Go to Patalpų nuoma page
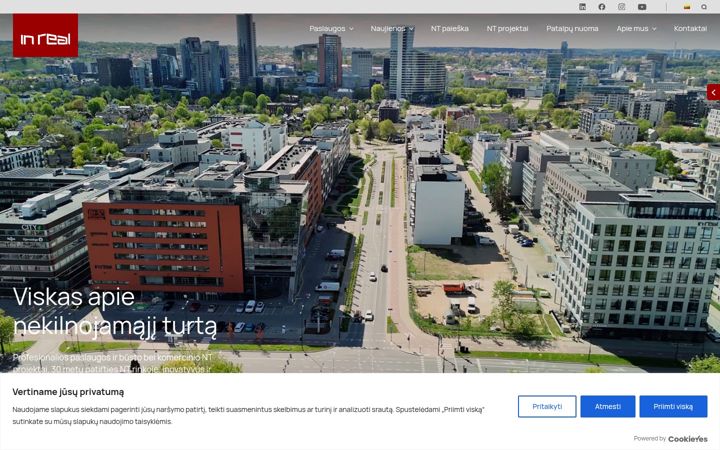Screen dimensions: 720x450 coord(572,28)
